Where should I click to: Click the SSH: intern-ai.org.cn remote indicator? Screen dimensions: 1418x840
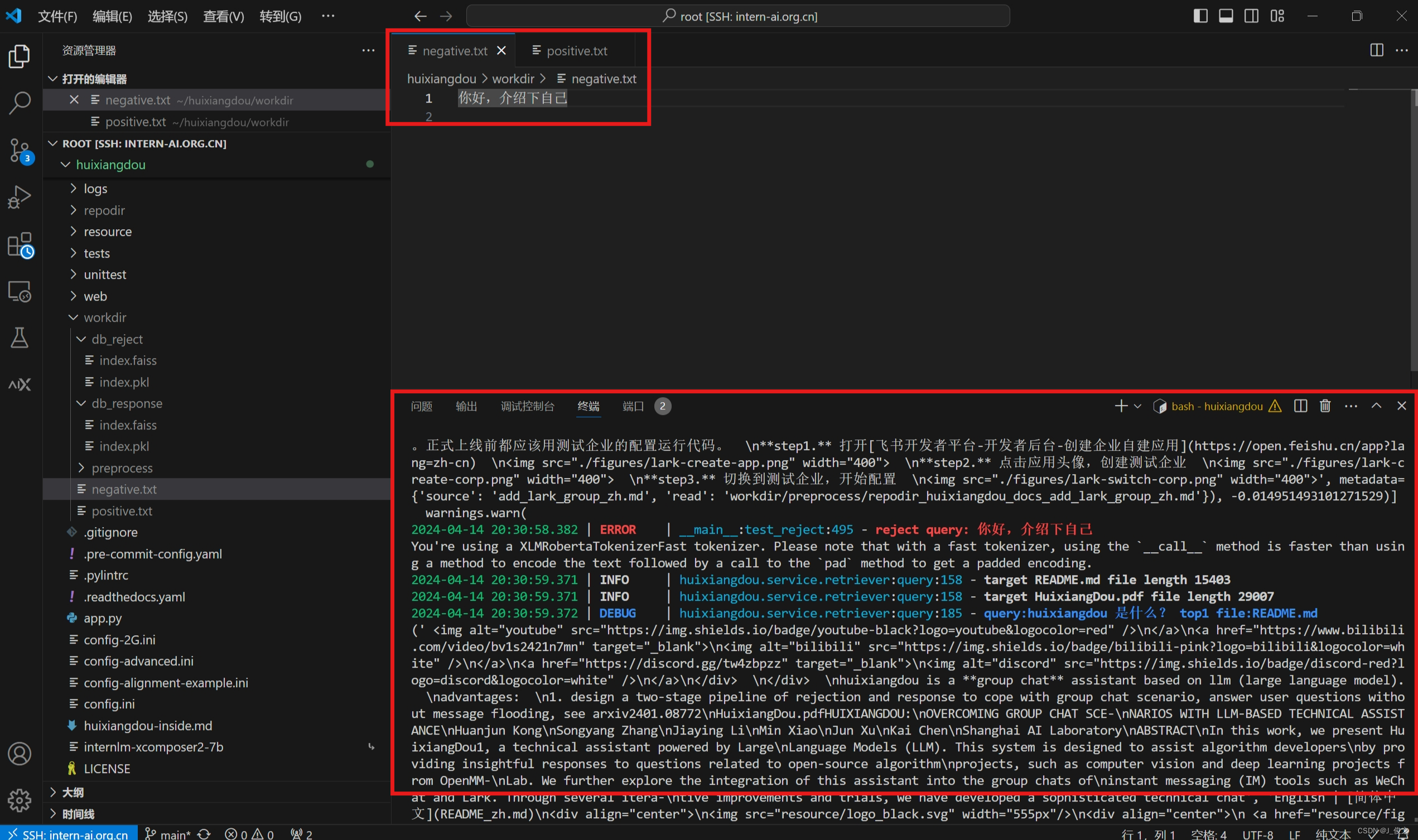point(69,834)
